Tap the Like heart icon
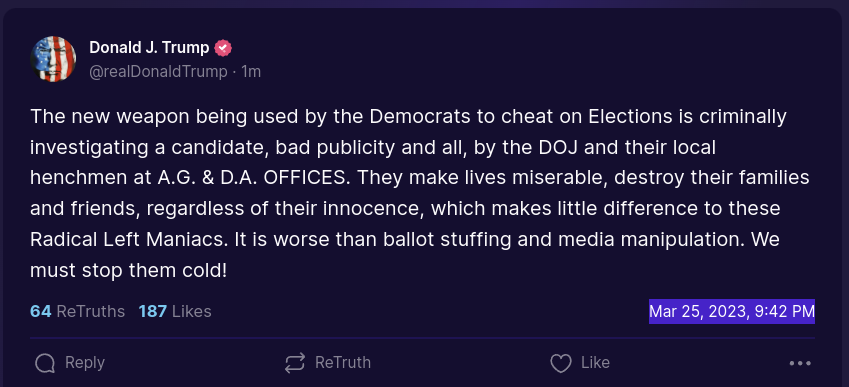This screenshot has height=387, width=849. click(561, 363)
